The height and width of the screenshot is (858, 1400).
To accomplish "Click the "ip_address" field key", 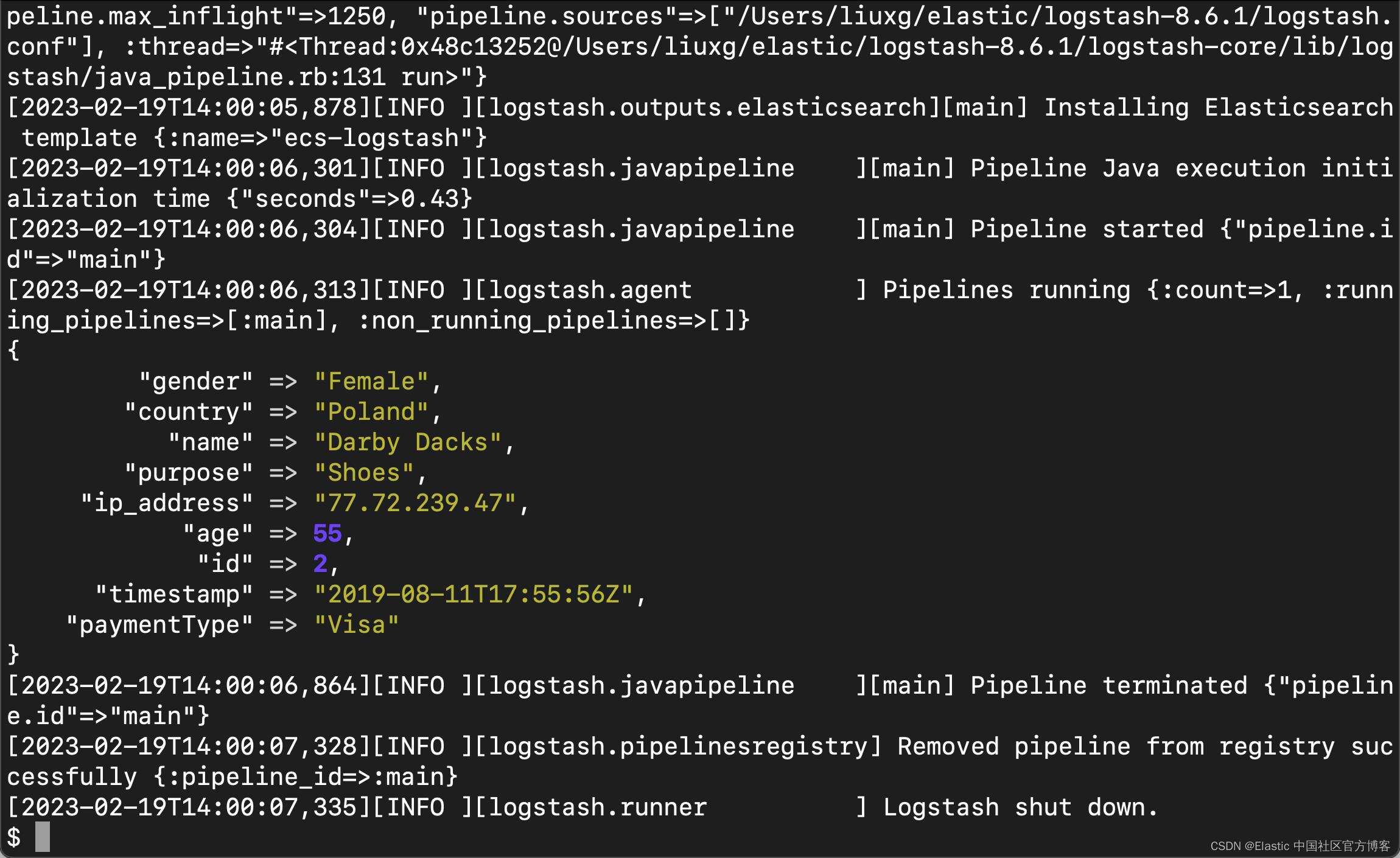I will (x=167, y=503).
